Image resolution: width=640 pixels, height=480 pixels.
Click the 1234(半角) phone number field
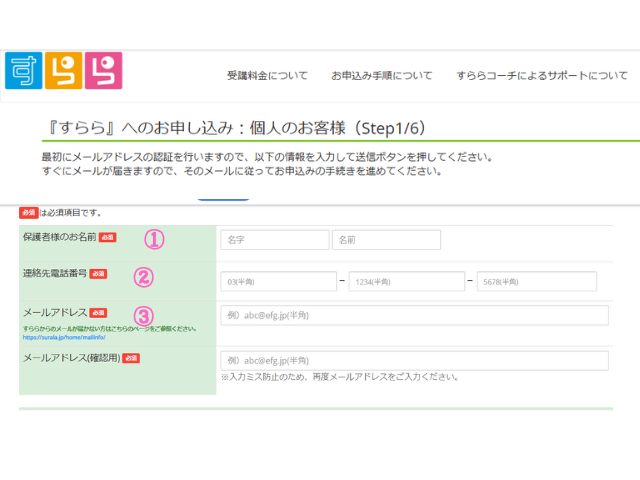click(407, 281)
